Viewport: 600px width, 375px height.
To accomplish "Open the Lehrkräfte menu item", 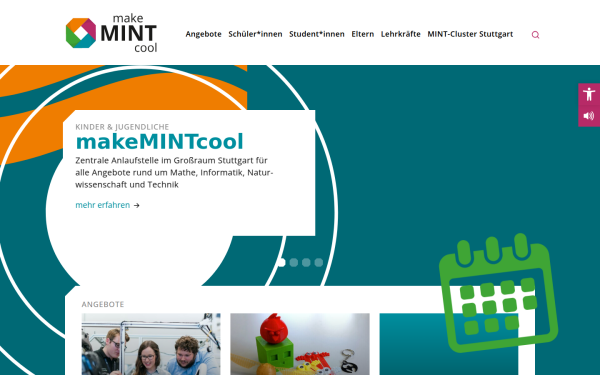I will coord(401,34).
